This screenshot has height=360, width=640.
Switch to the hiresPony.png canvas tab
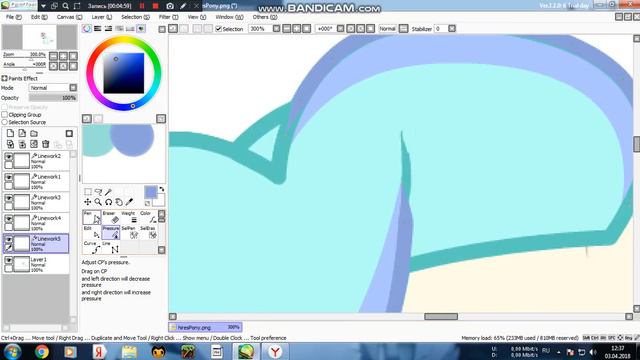tap(205, 327)
